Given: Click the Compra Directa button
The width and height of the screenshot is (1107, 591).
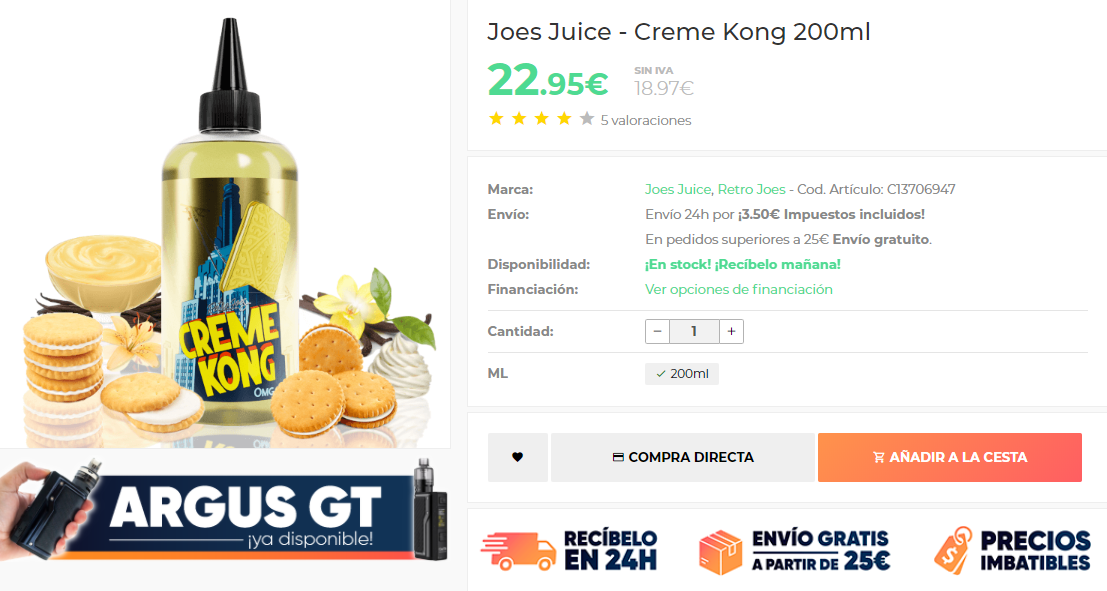Looking at the screenshot, I should (683, 458).
